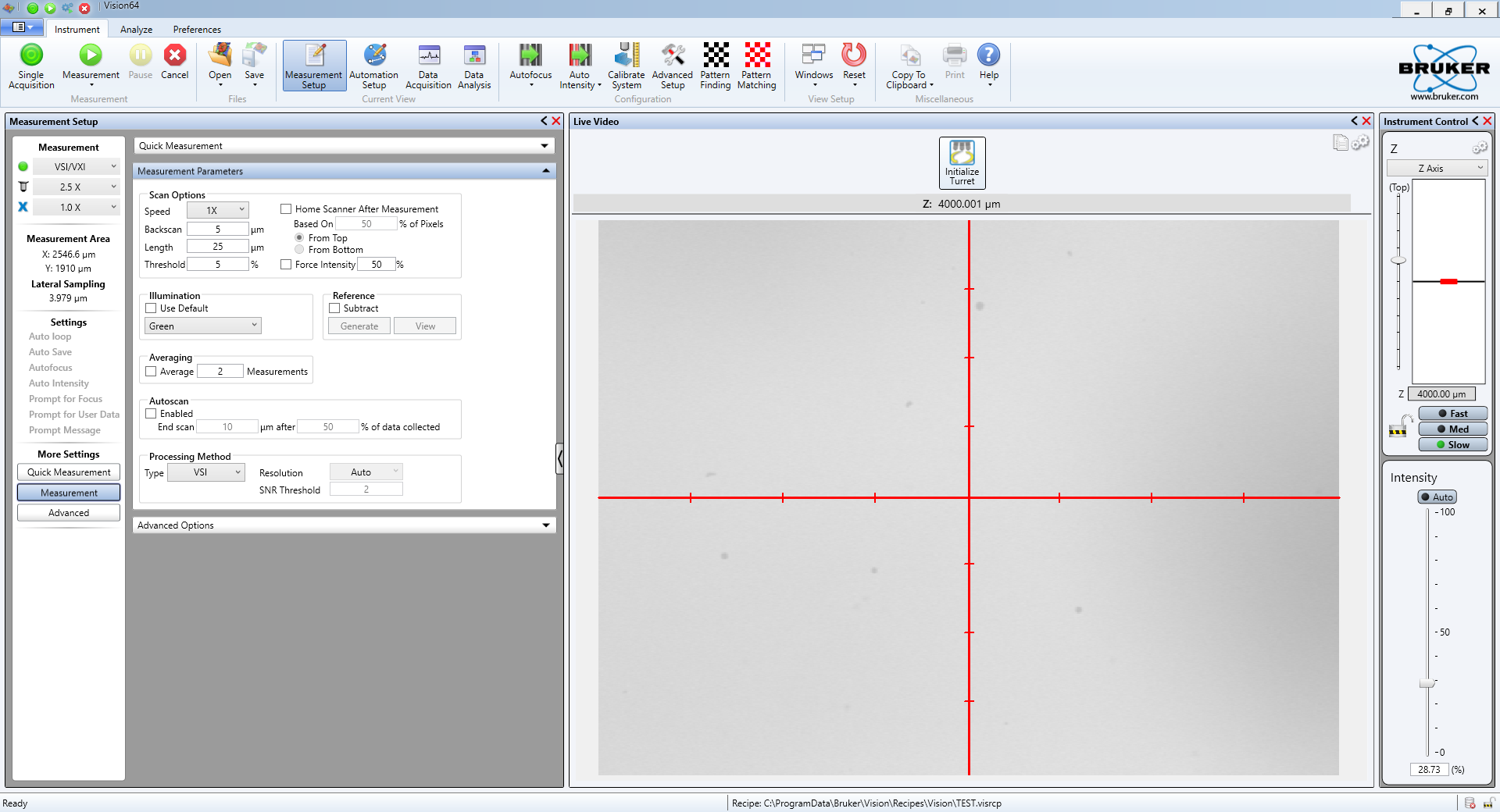The height and width of the screenshot is (812, 1500).
Task: Open the Speed dropdown in Scan Options
Action: click(x=218, y=210)
